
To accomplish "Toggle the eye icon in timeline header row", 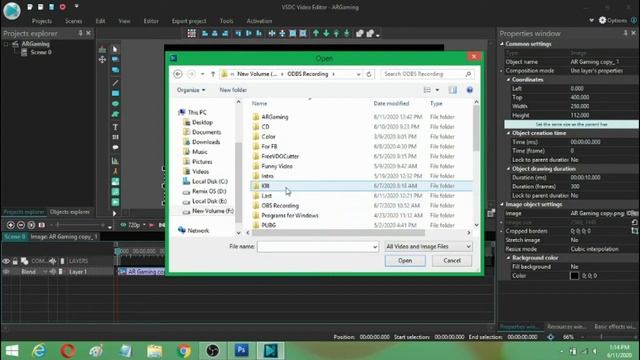I will (x=6, y=261).
